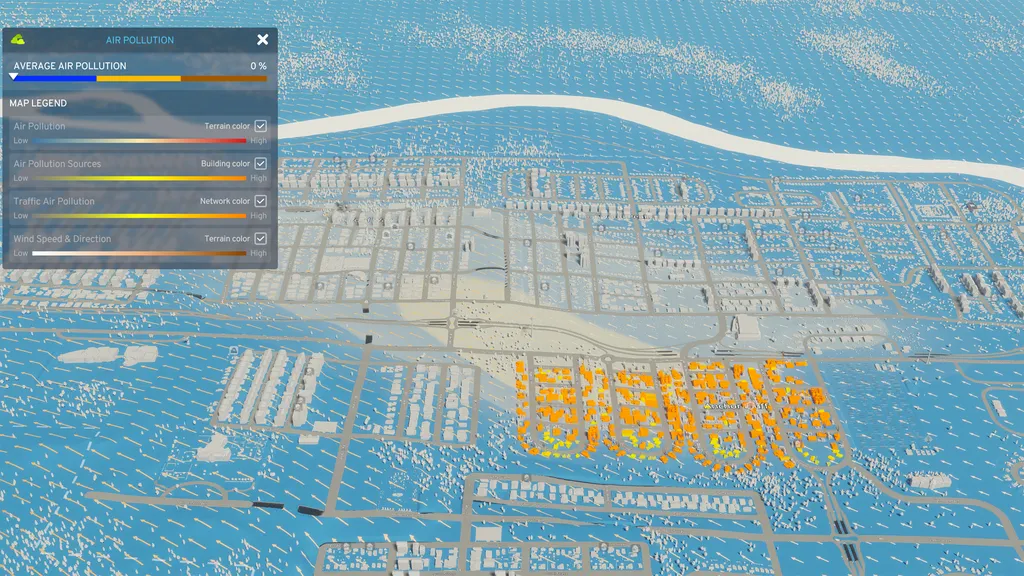Viewport: 1024px width, 576px height.
Task: Click the Air Pollution panel title
Action: 140,40
